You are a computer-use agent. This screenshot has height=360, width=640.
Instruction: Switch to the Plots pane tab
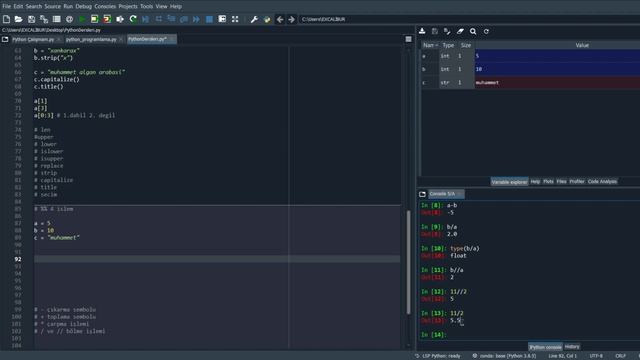point(548,181)
